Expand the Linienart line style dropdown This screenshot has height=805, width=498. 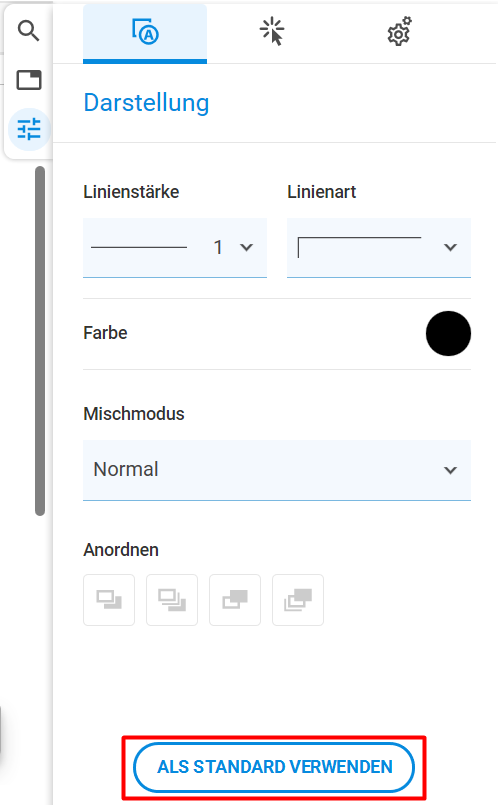379,247
